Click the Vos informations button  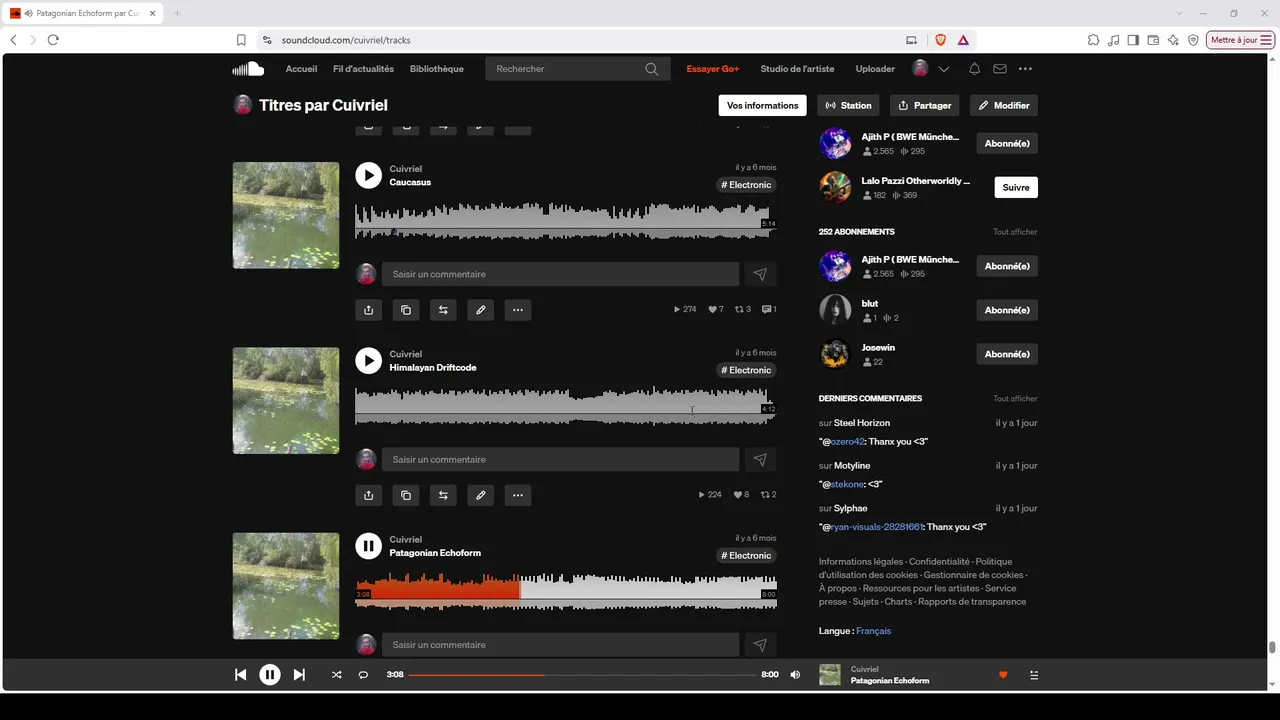(763, 105)
